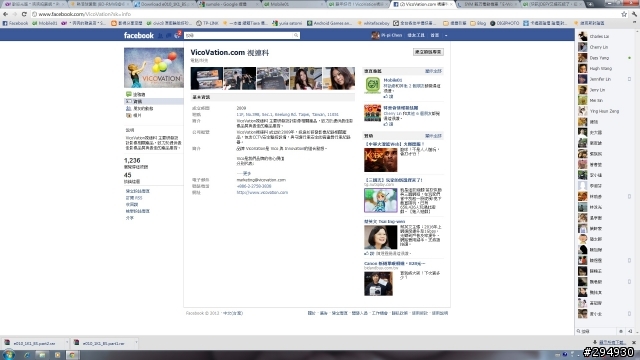Click Pi-pi Chen name in header
640x360 pixels.
pos(391,36)
